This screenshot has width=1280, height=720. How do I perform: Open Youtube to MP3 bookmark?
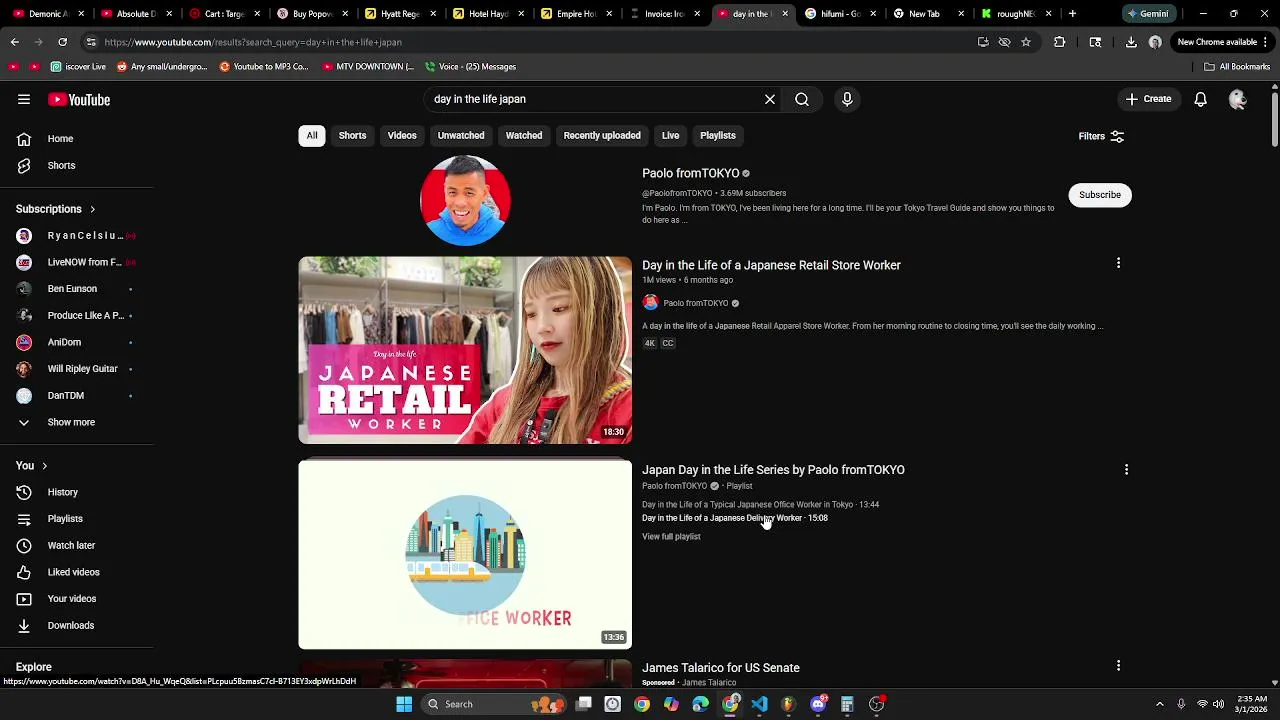[x=264, y=67]
